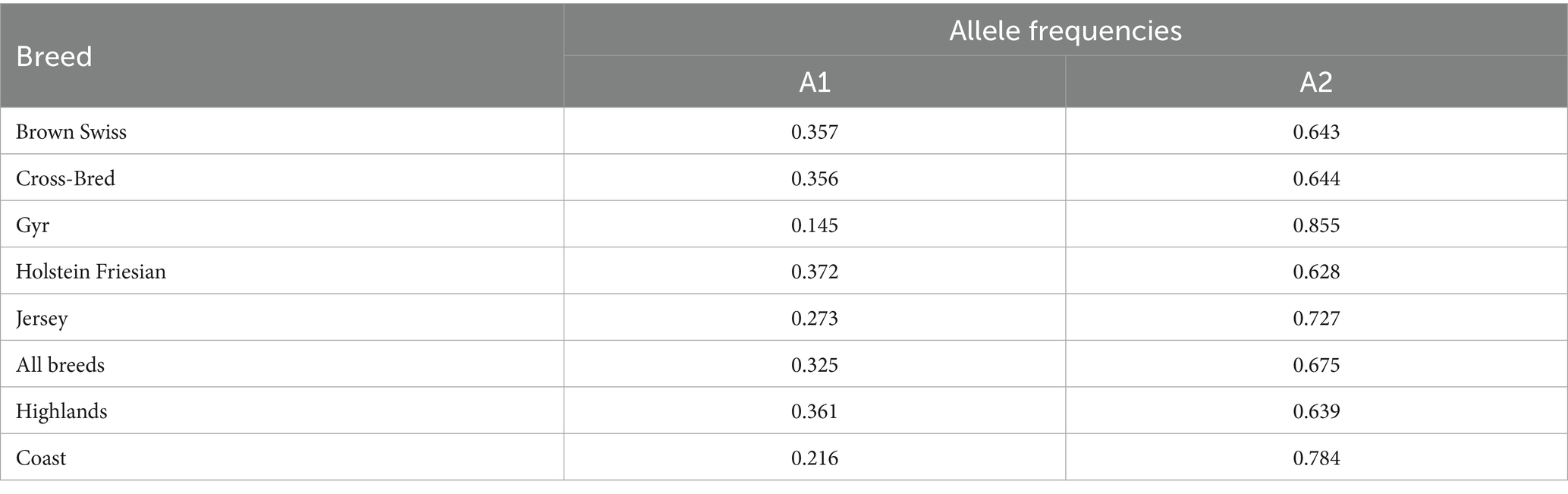The height and width of the screenshot is (494, 1568).
Task: Click the A1 column header
Action: (815, 82)
